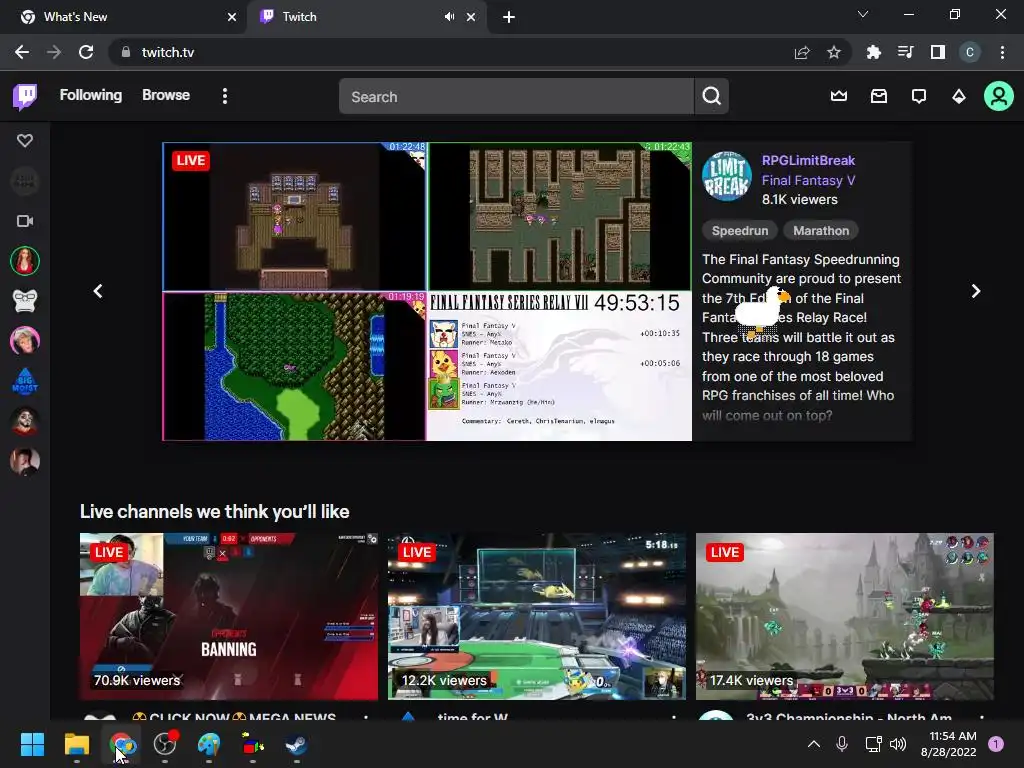
Task: Open Steam from the taskbar
Action: point(296,744)
